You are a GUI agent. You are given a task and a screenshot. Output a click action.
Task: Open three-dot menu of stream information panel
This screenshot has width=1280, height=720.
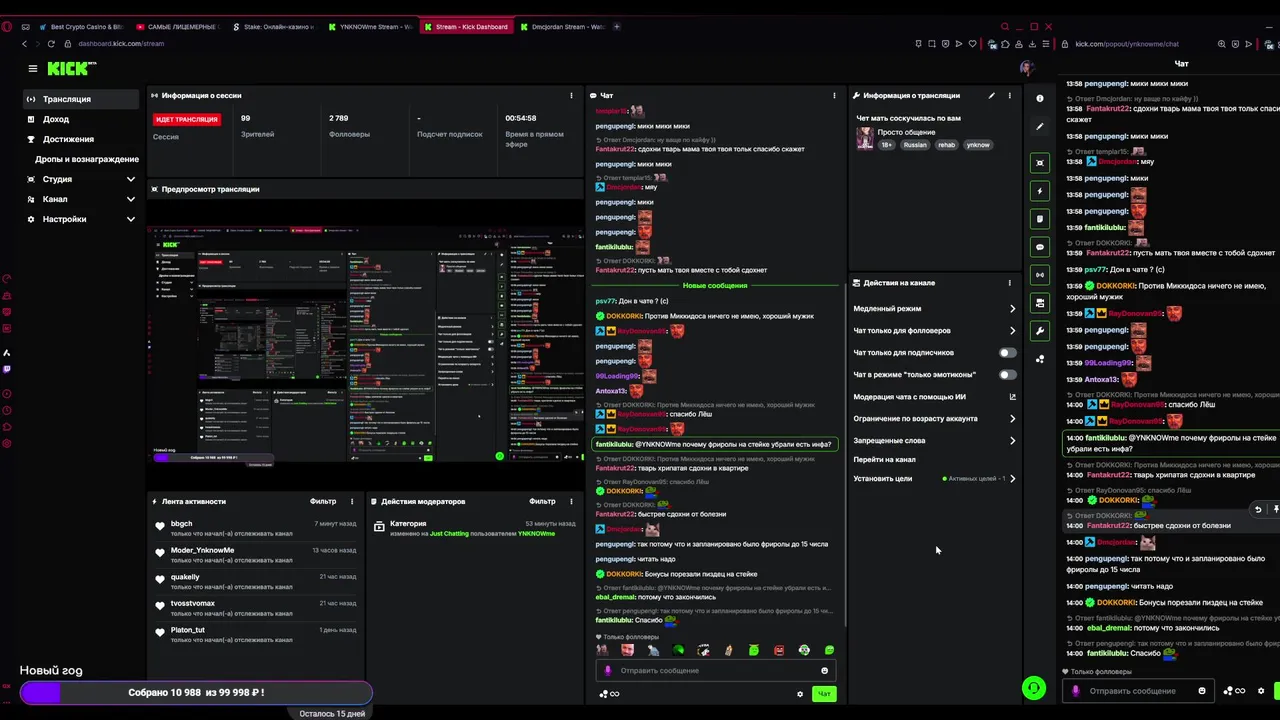(x=1009, y=95)
